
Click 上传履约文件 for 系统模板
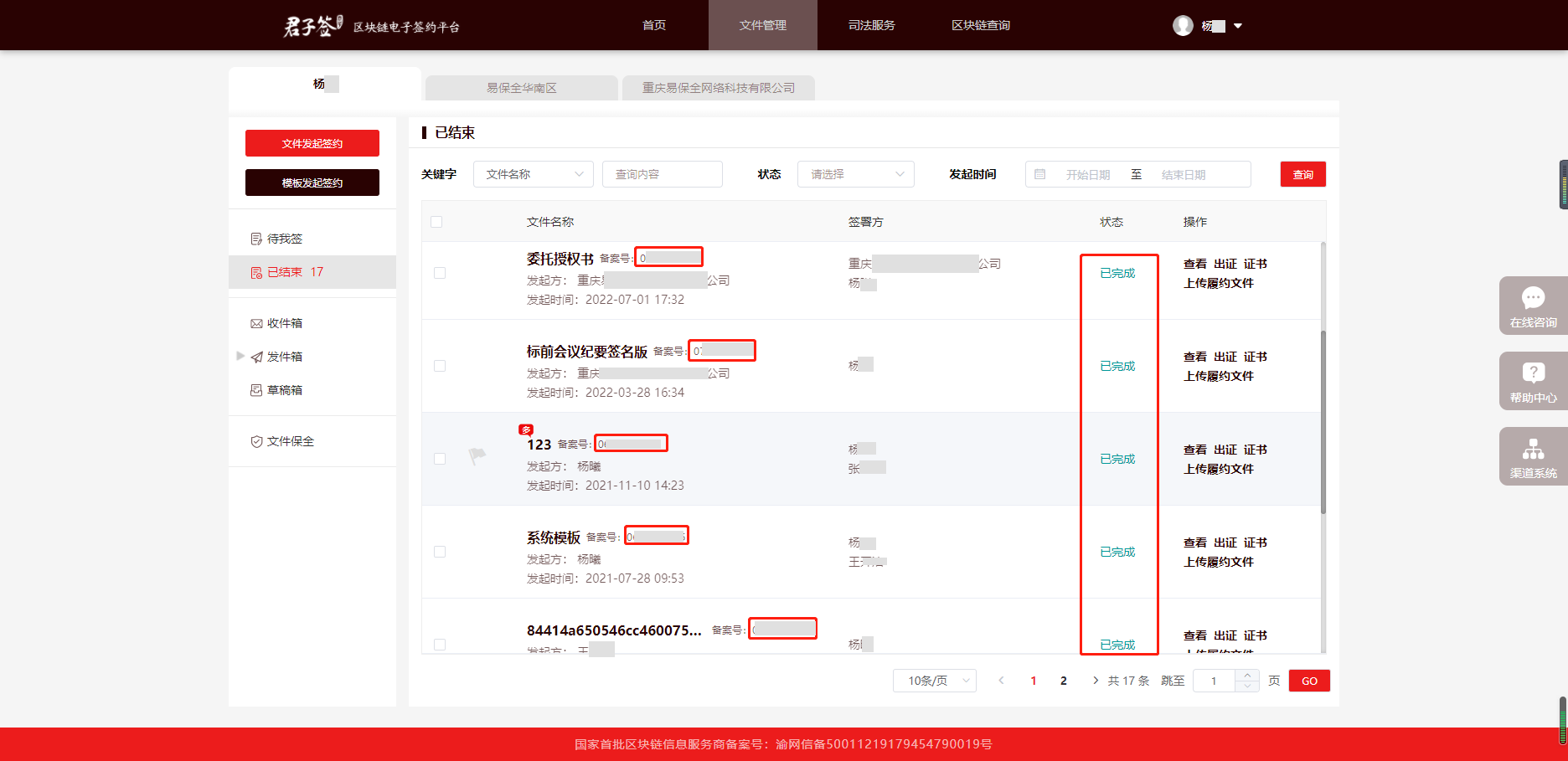click(1219, 562)
